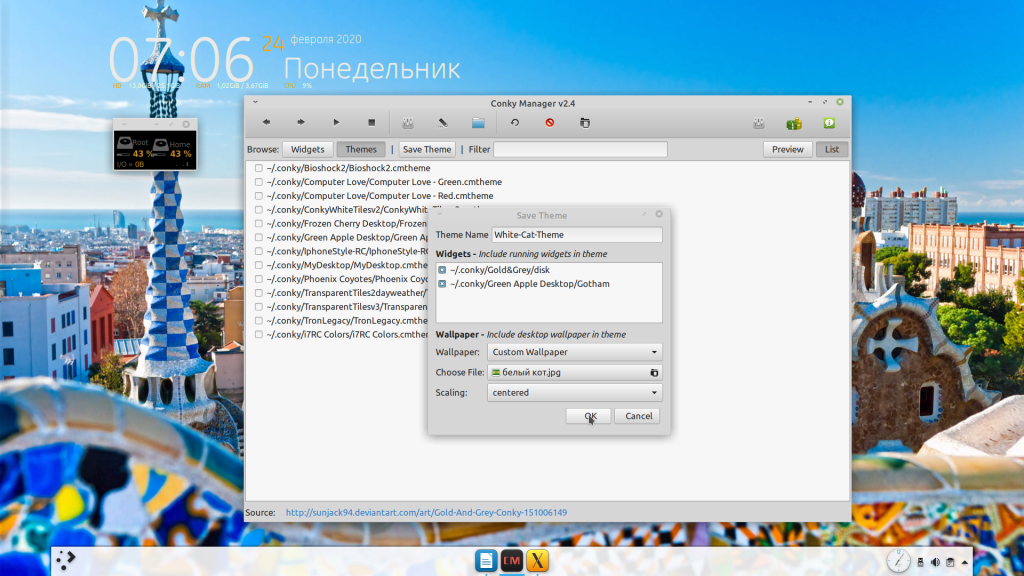Click OK in the Save Theme dialog
This screenshot has height=576, width=1024.
click(588, 416)
